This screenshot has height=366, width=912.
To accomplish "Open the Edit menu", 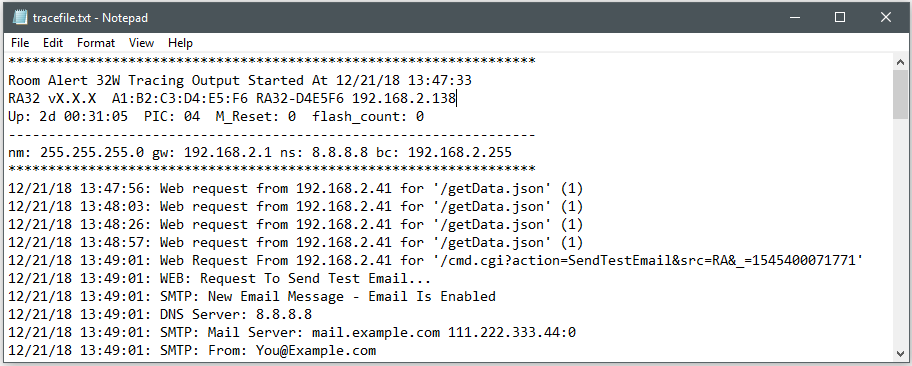I will click(53, 43).
